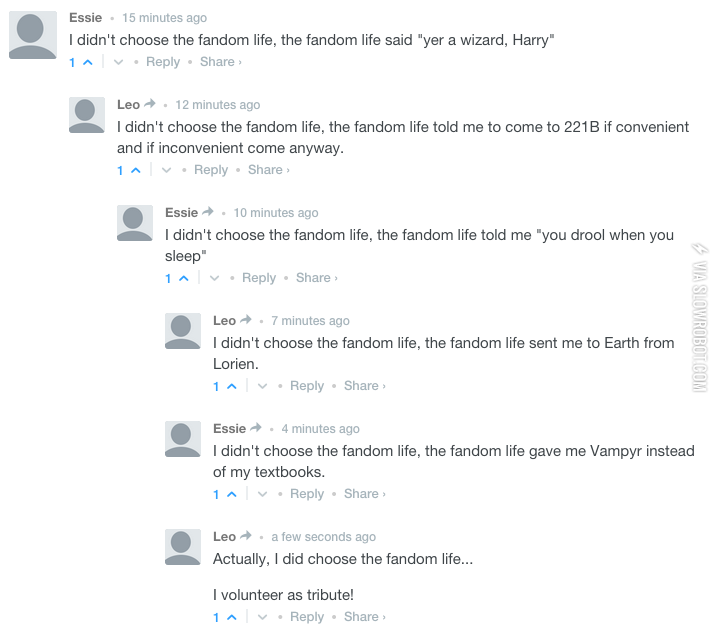The width and height of the screenshot is (710, 634).
Task: Reply to Essie's "yer a wizard, Harry" comment
Action: [x=163, y=62]
